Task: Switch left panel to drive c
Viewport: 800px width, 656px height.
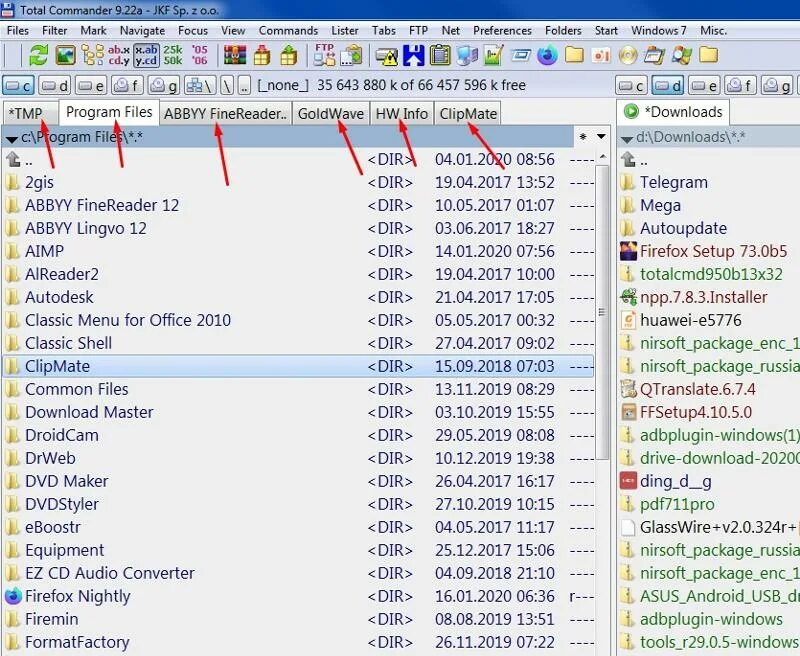Action: tap(18, 86)
